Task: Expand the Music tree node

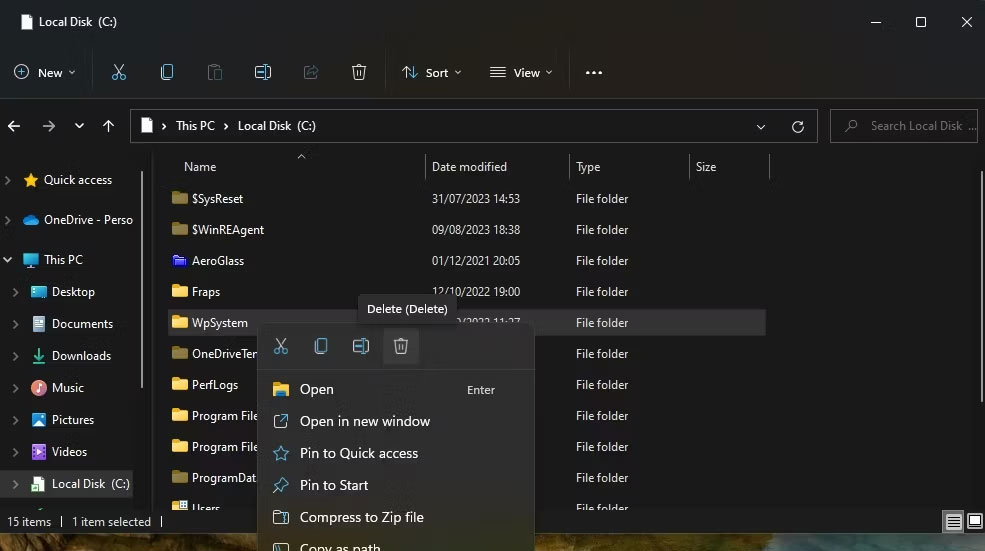Action: (16, 388)
